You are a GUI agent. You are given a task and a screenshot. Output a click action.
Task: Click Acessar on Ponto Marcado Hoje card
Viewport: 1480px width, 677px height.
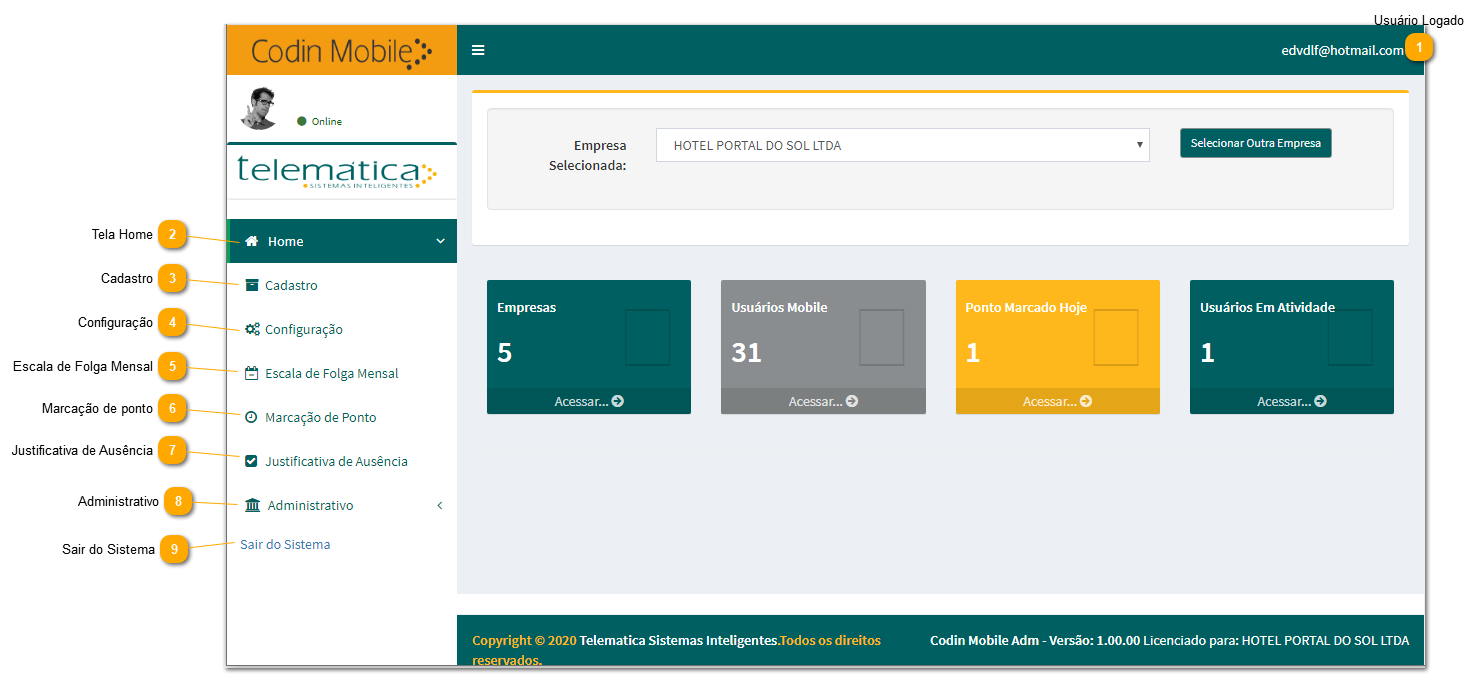coord(1058,401)
